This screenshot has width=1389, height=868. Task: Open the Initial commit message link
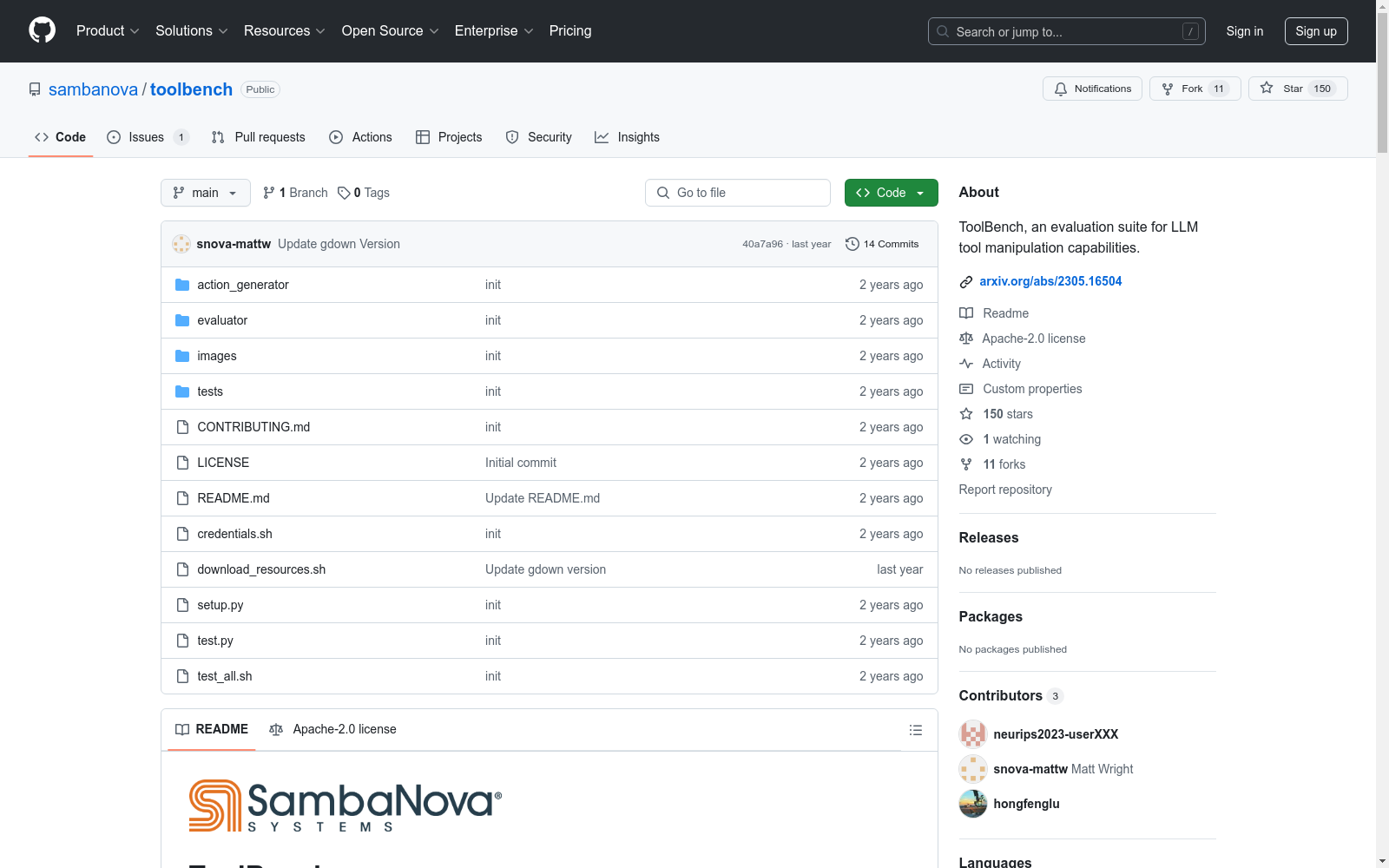(x=521, y=463)
